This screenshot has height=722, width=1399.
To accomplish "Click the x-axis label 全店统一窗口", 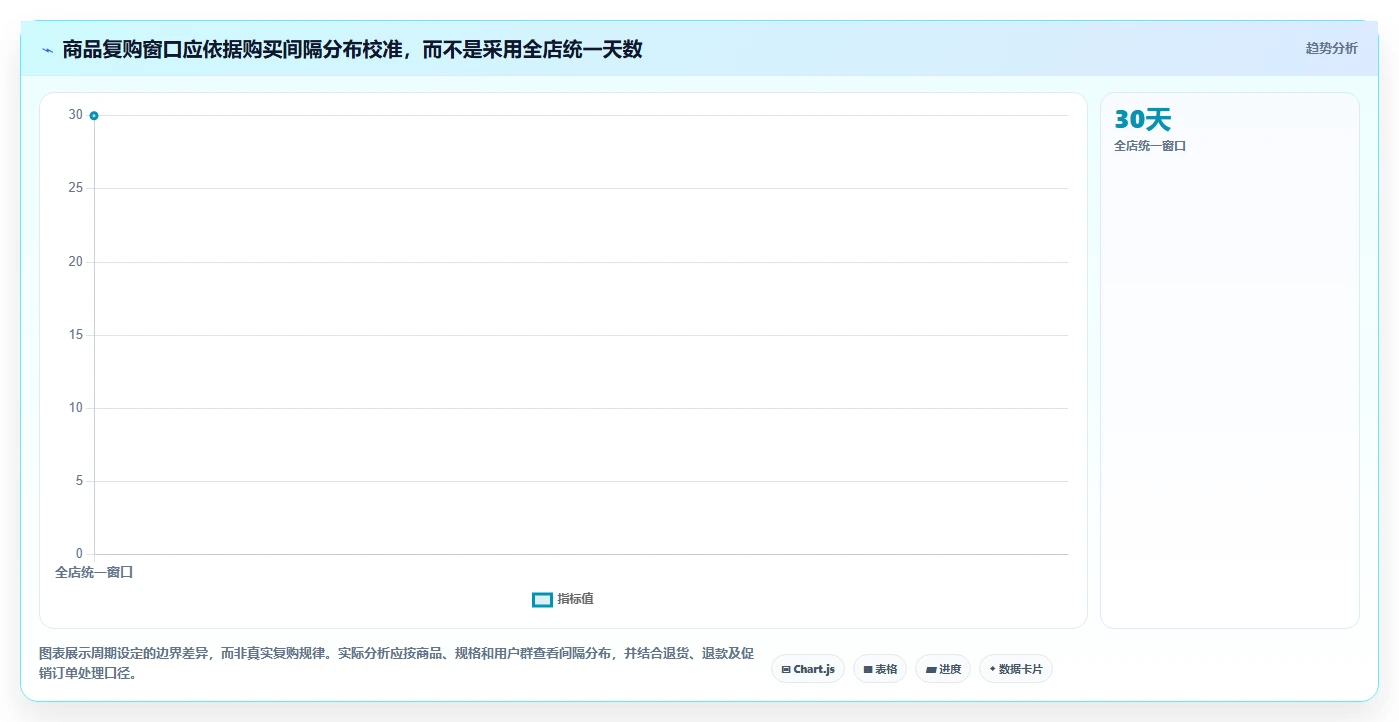I will click(94, 573).
